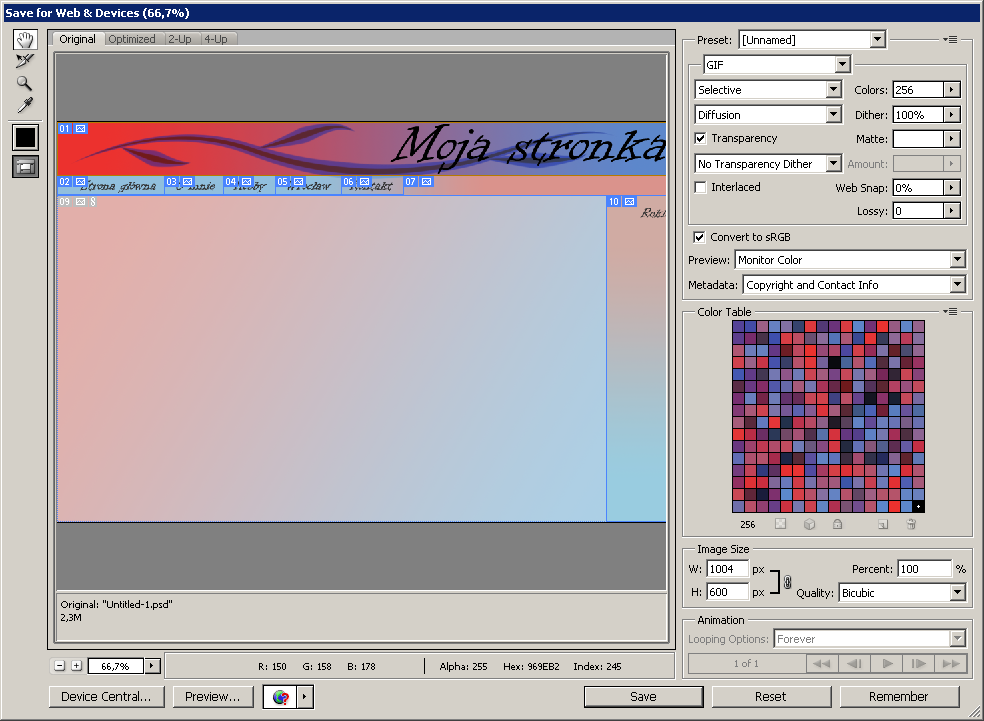Open the Optimize panel flyout menu
Screen dimensions: 984x721
click(x=950, y=40)
